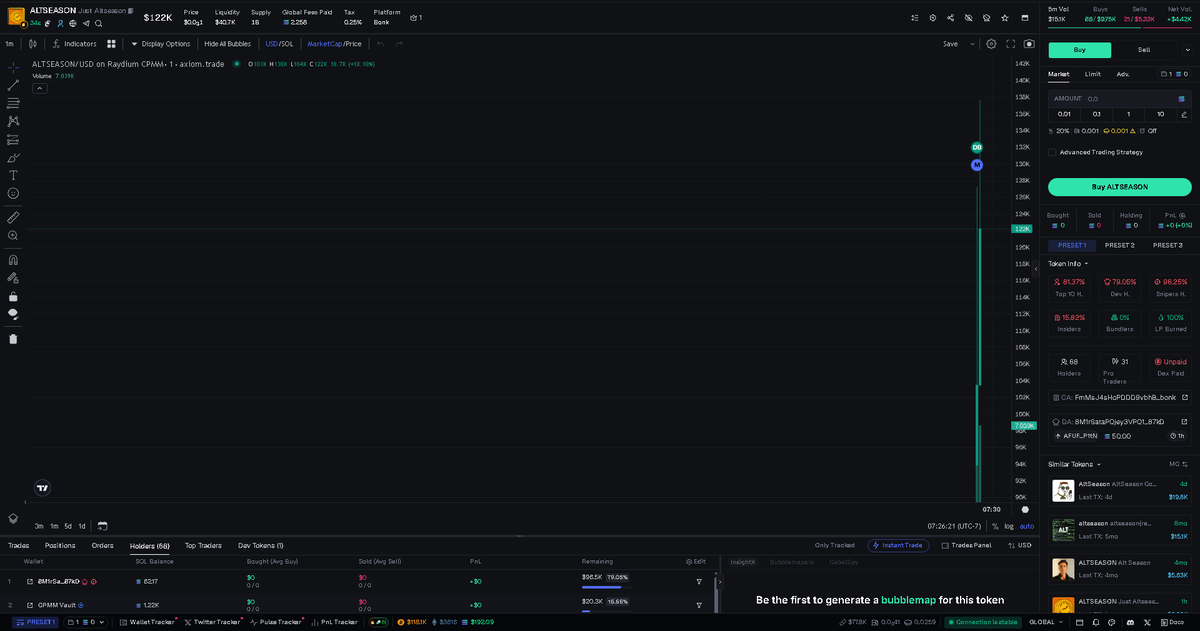Open the token search magnifier icon
The height and width of the screenshot is (631, 1200).
(x=98, y=23)
